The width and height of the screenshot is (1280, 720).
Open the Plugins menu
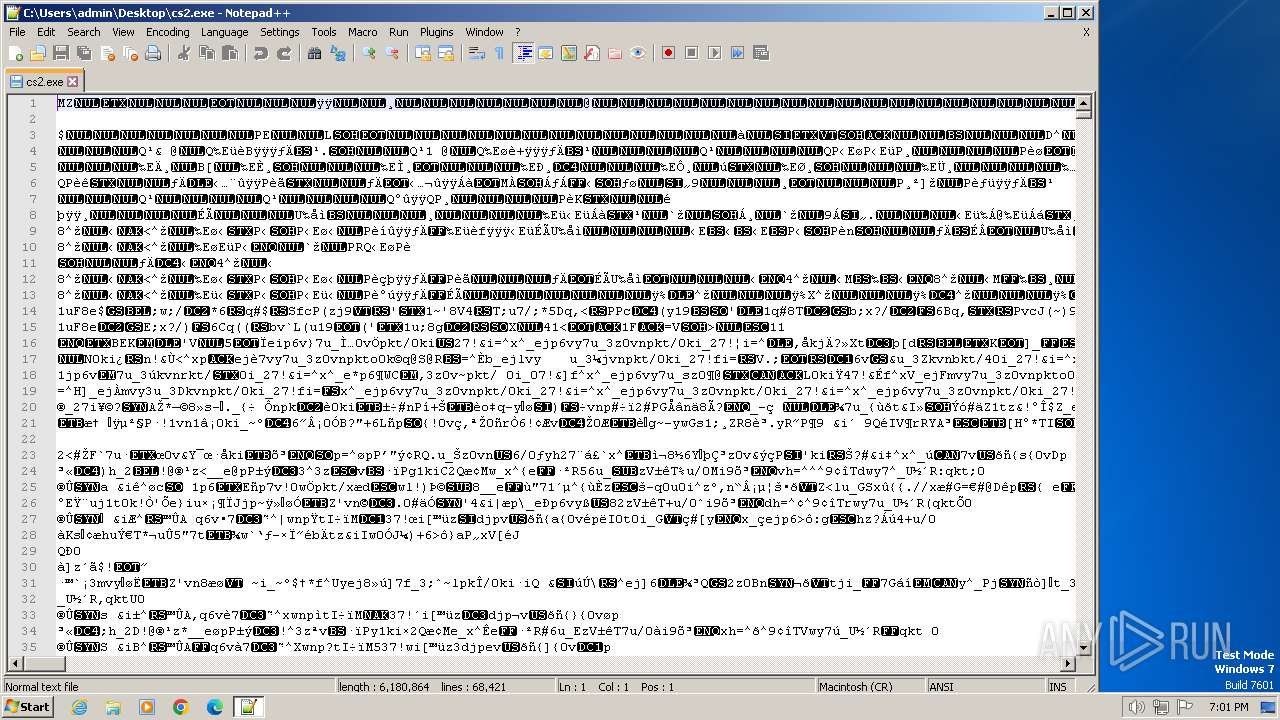pyautogui.click(x=437, y=32)
